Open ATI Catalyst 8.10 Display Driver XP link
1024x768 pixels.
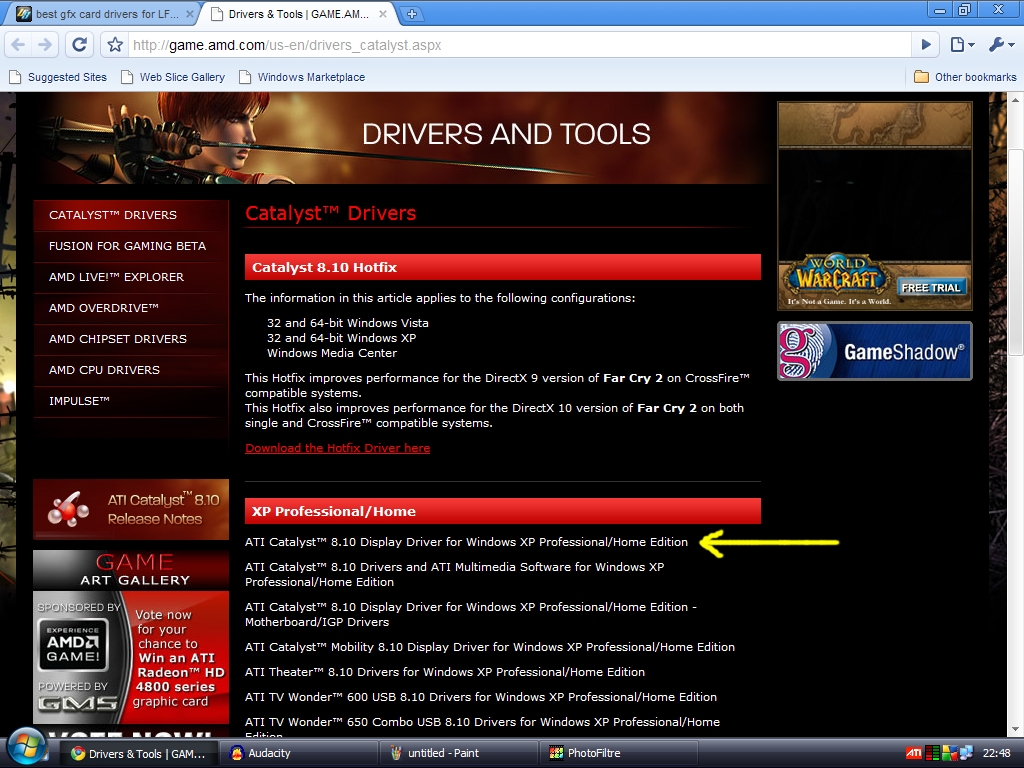pos(466,542)
